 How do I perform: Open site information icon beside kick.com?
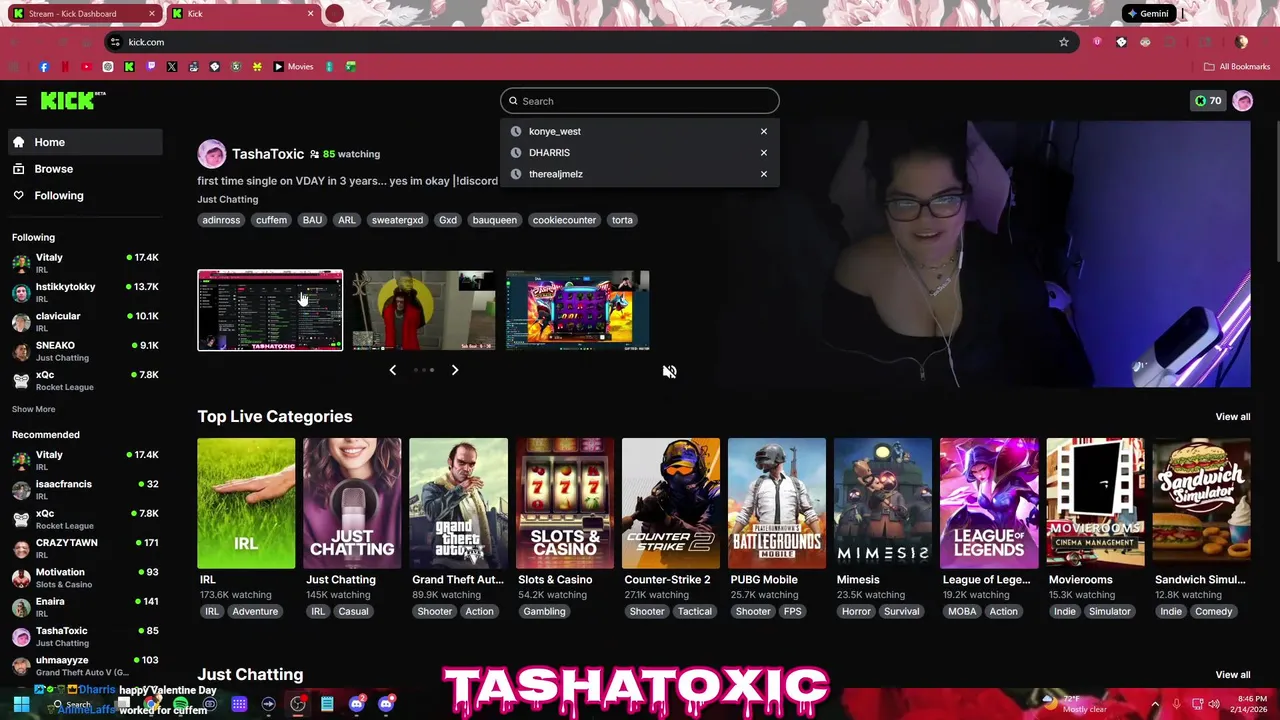[x=115, y=42]
